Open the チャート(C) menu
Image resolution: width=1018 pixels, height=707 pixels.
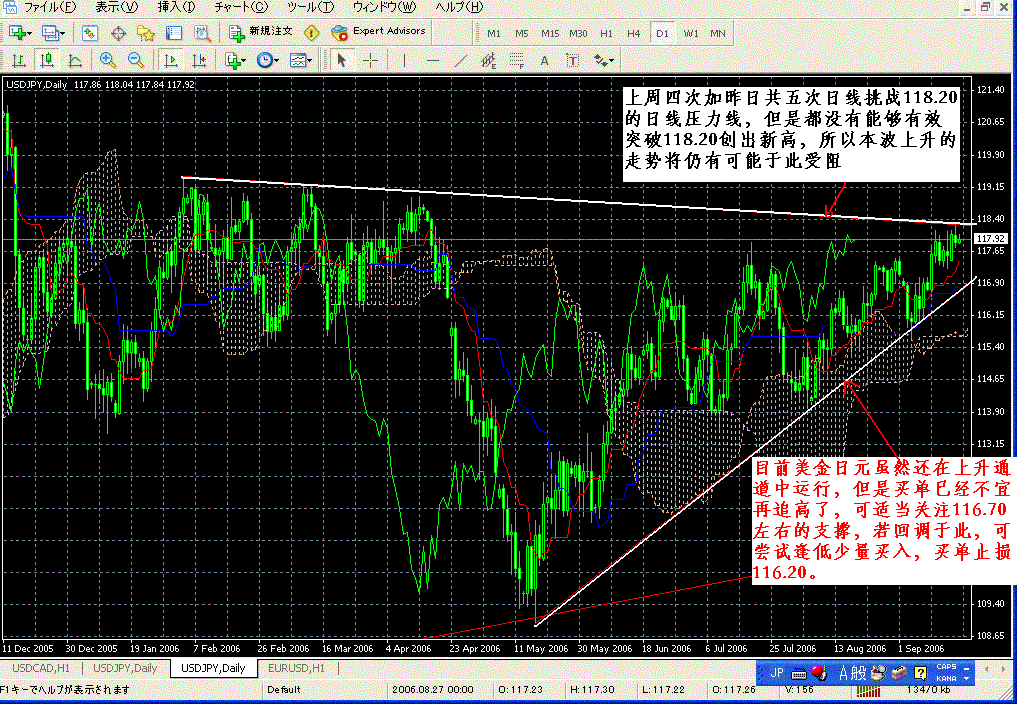[241, 7]
